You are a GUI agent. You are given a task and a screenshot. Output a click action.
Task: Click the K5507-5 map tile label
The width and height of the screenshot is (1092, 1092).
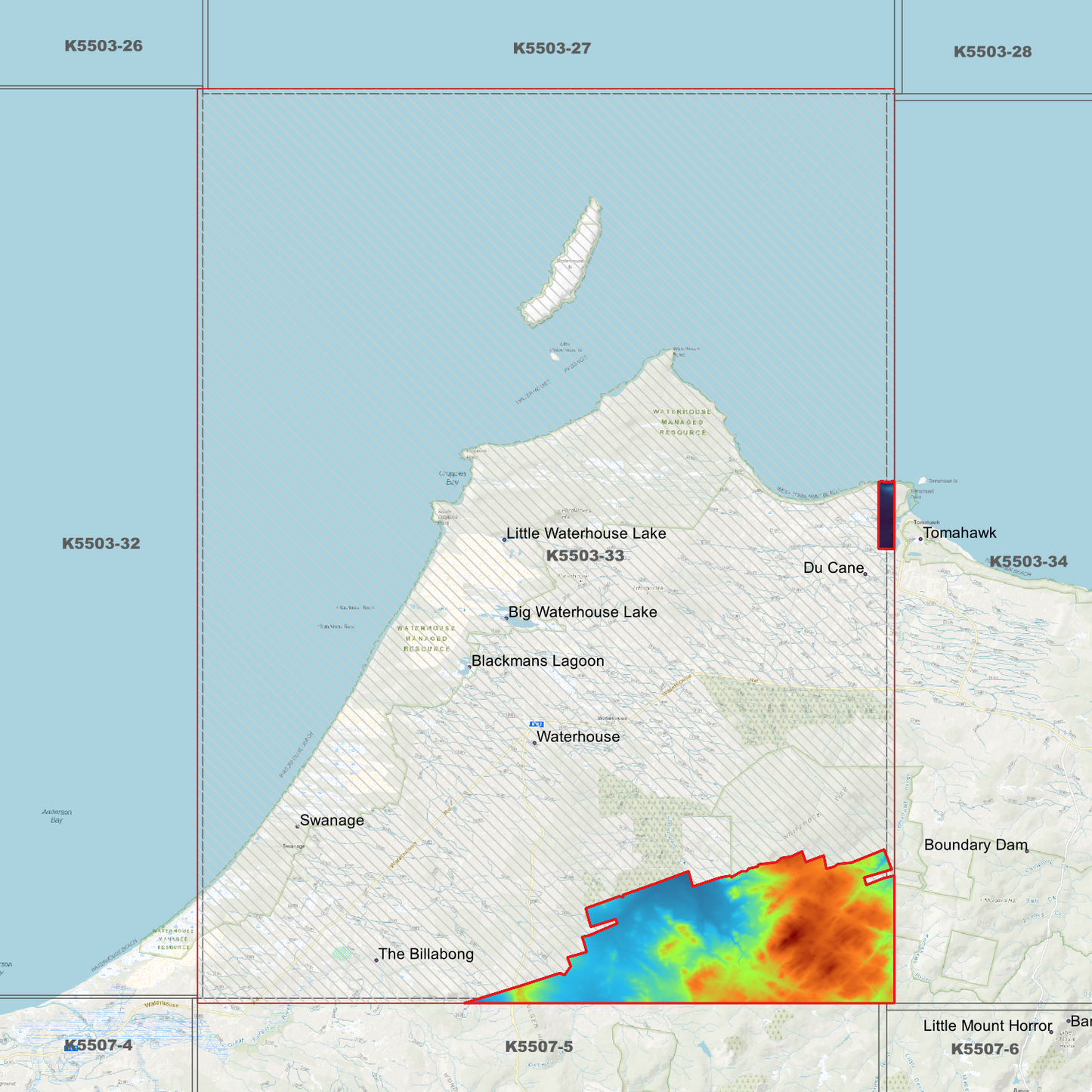(539, 1047)
